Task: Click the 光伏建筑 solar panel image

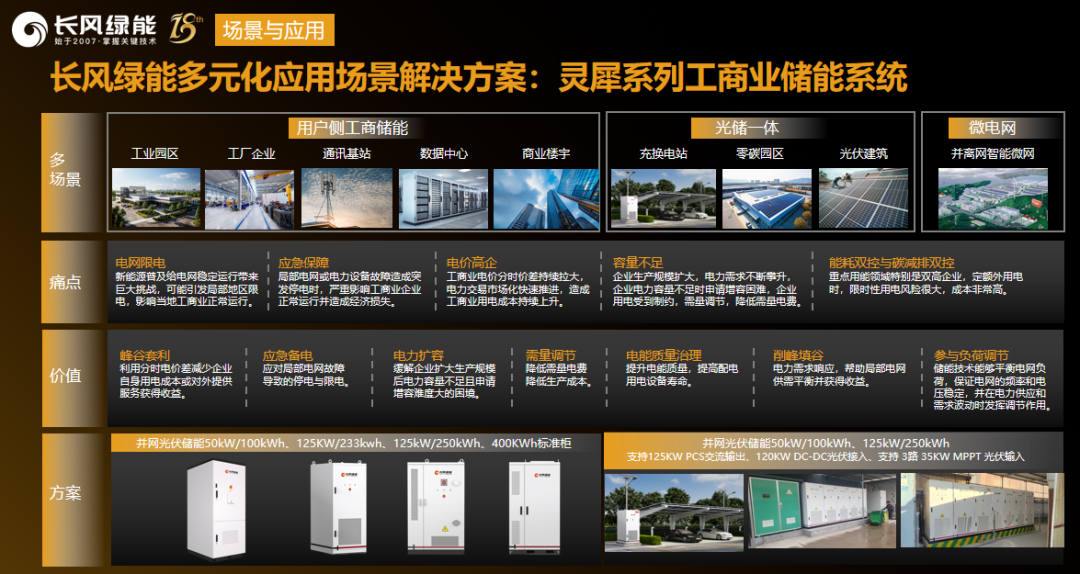Action: pos(862,198)
